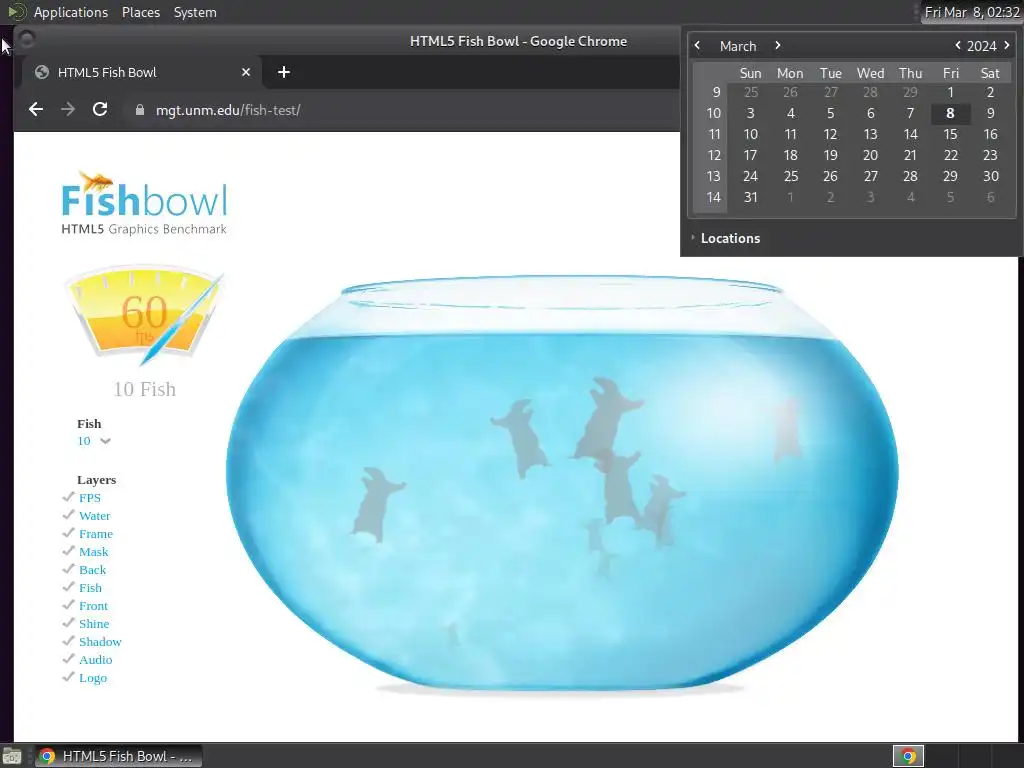Reload the Fish Bowl page

point(100,110)
